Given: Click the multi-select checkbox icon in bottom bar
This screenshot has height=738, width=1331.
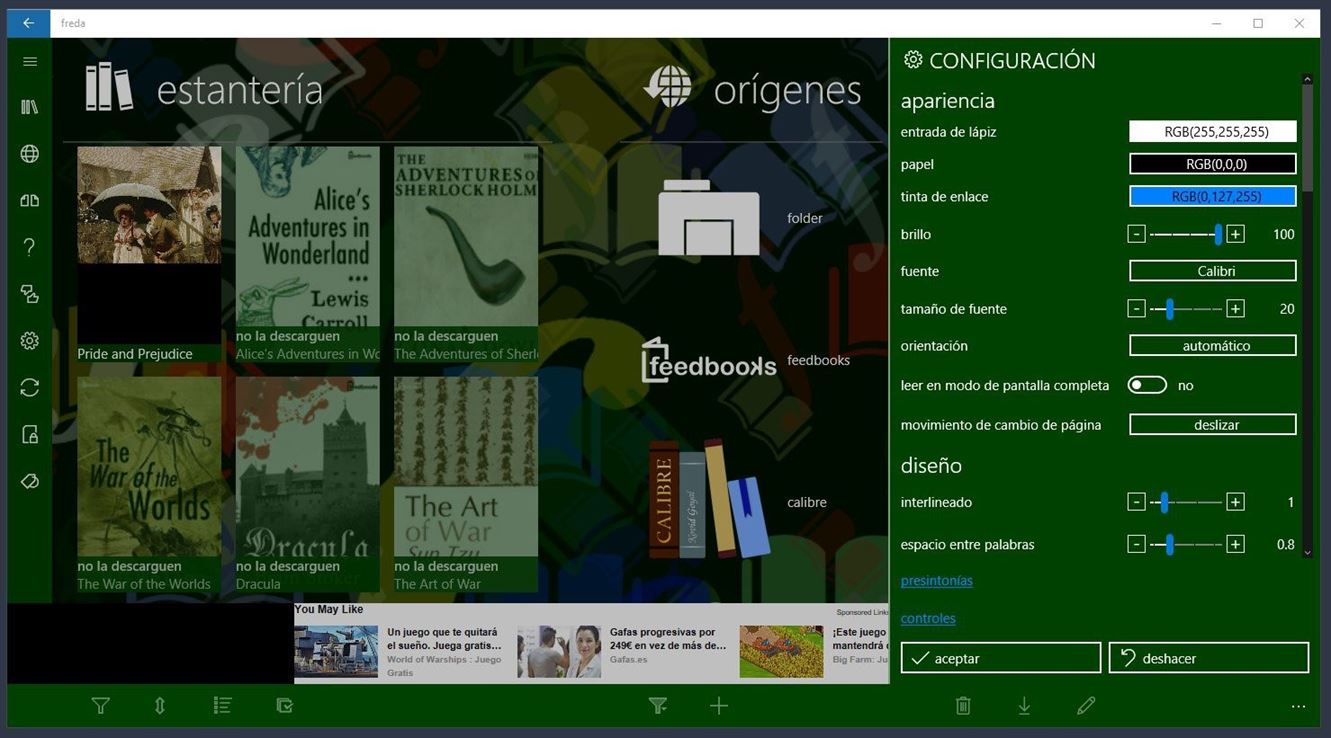Looking at the screenshot, I should point(284,706).
